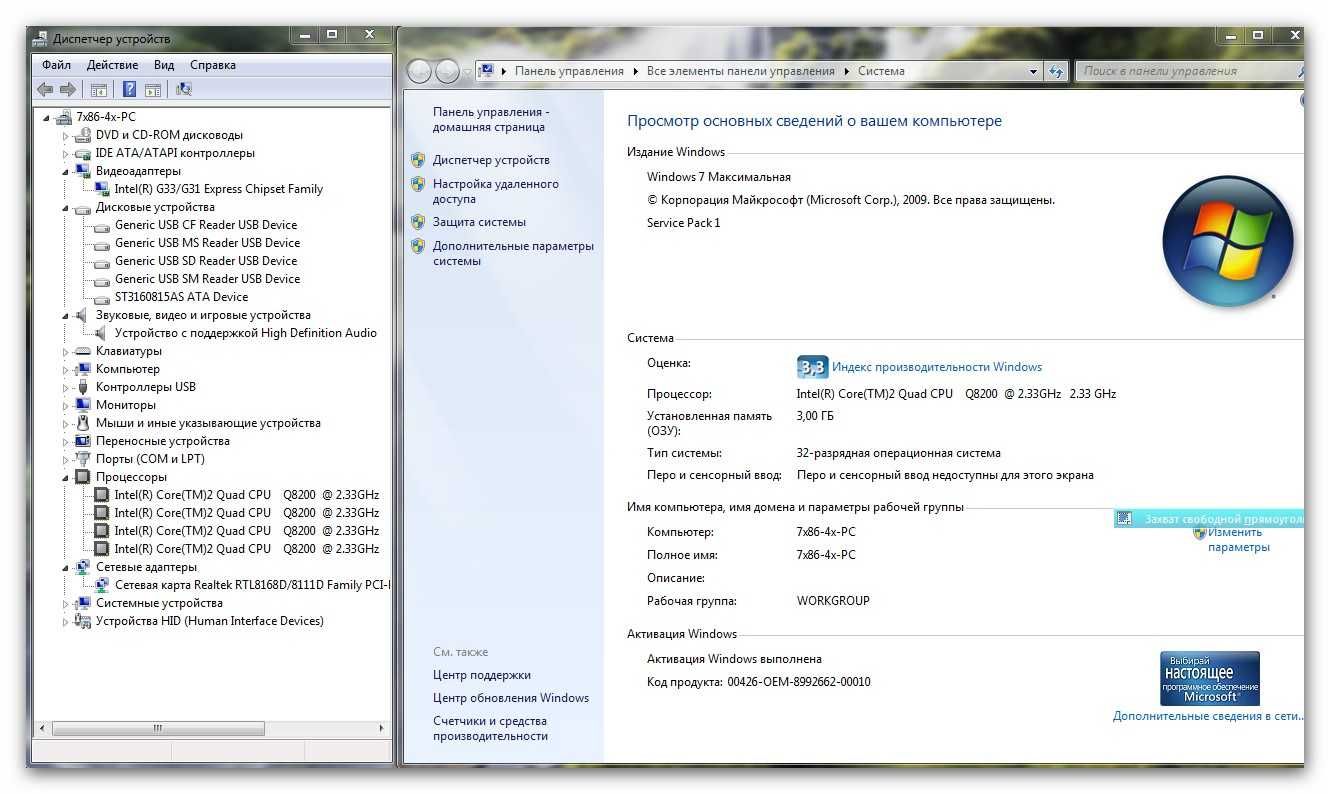The height and width of the screenshot is (794, 1330).
Task: Click the Forward arrow in Device Manager toolbar
Action: coord(67,89)
